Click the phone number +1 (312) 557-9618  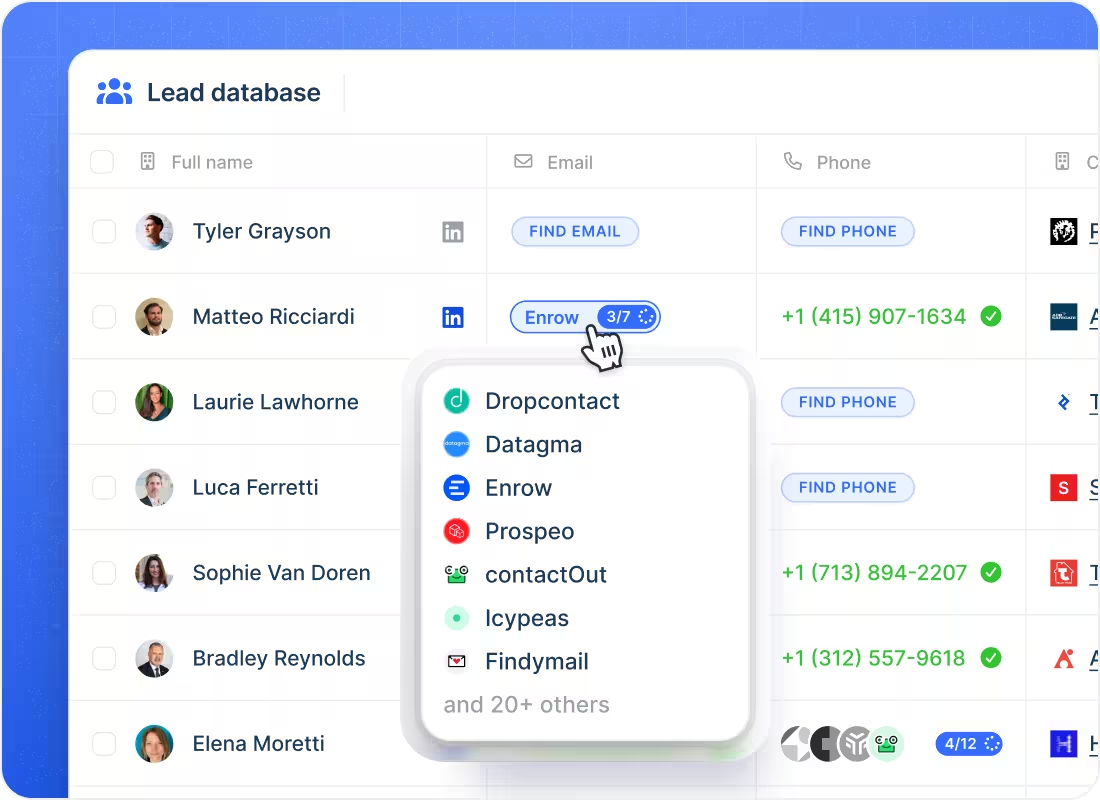pos(873,658)
